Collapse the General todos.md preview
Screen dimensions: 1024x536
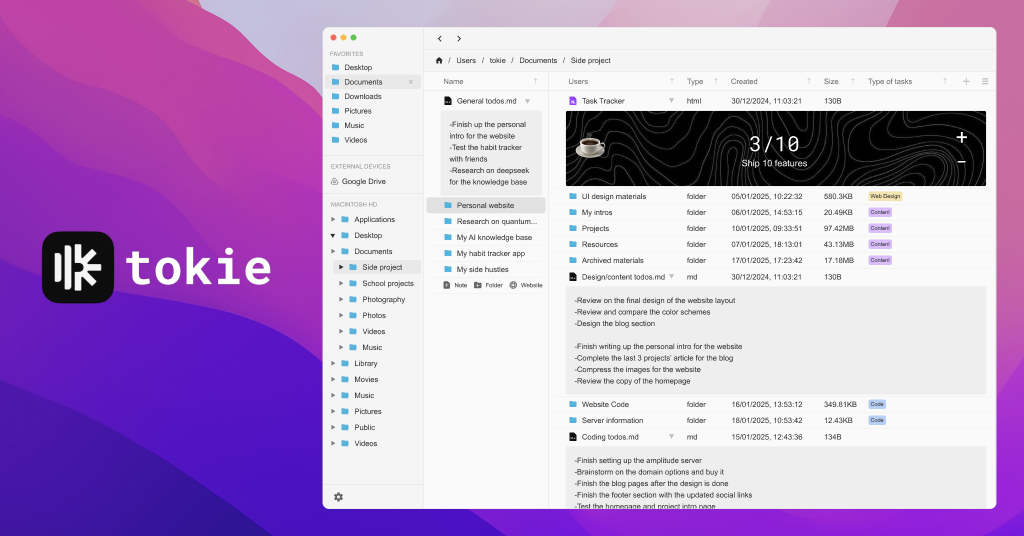(x=527, y=101)
